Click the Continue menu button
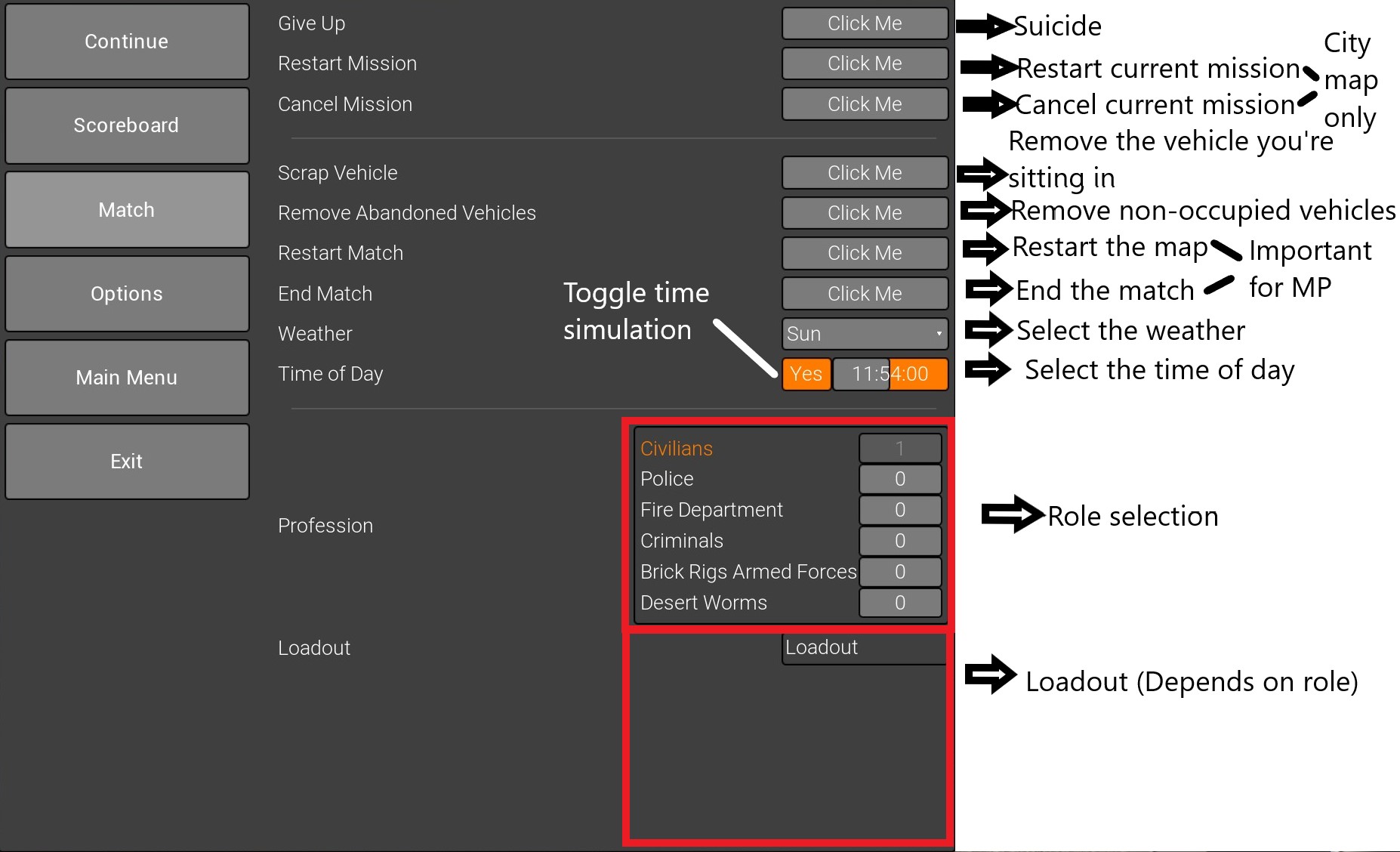The height and width of the screenshot is (852, 1400). (x=127, y=42)
